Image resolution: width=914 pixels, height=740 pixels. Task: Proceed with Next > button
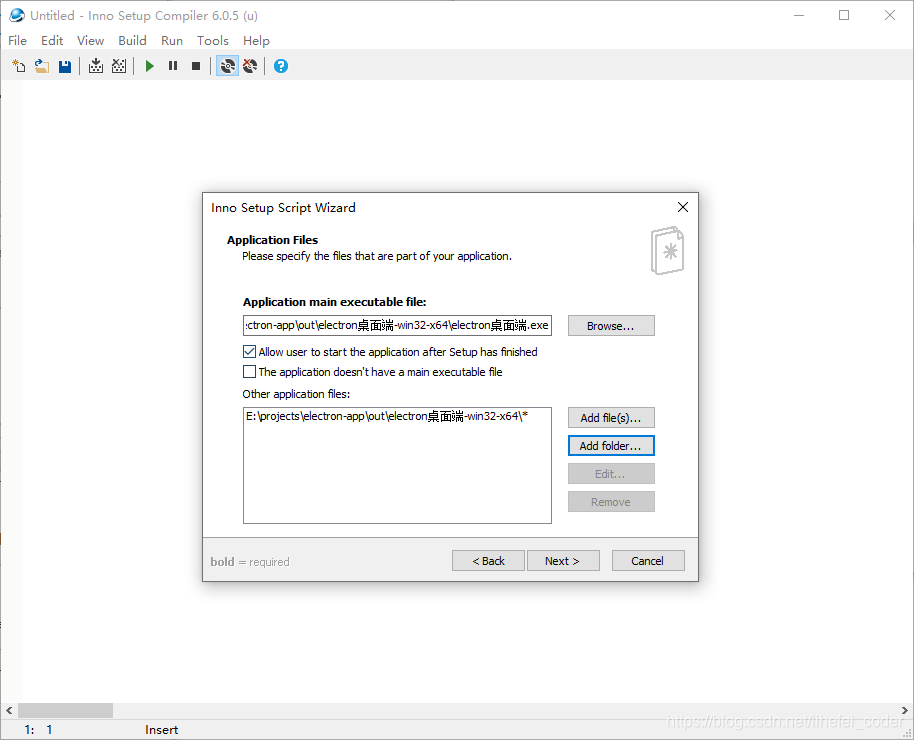(x=563, y=560)
